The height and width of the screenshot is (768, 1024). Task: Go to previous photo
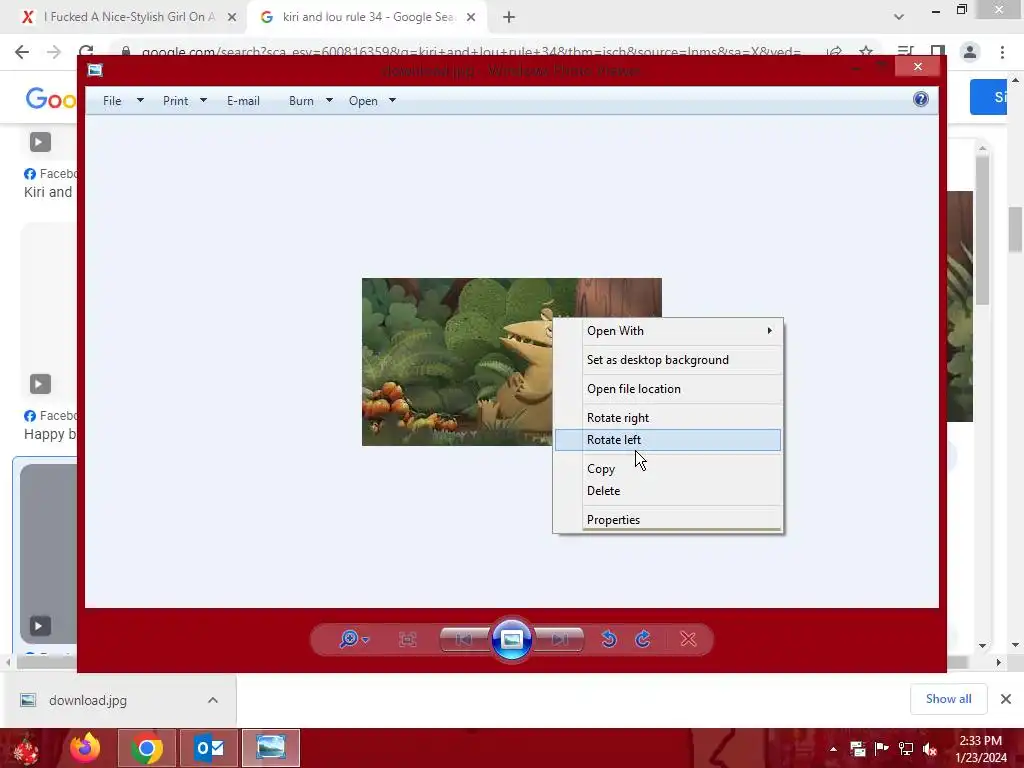(x=464, y=639)
